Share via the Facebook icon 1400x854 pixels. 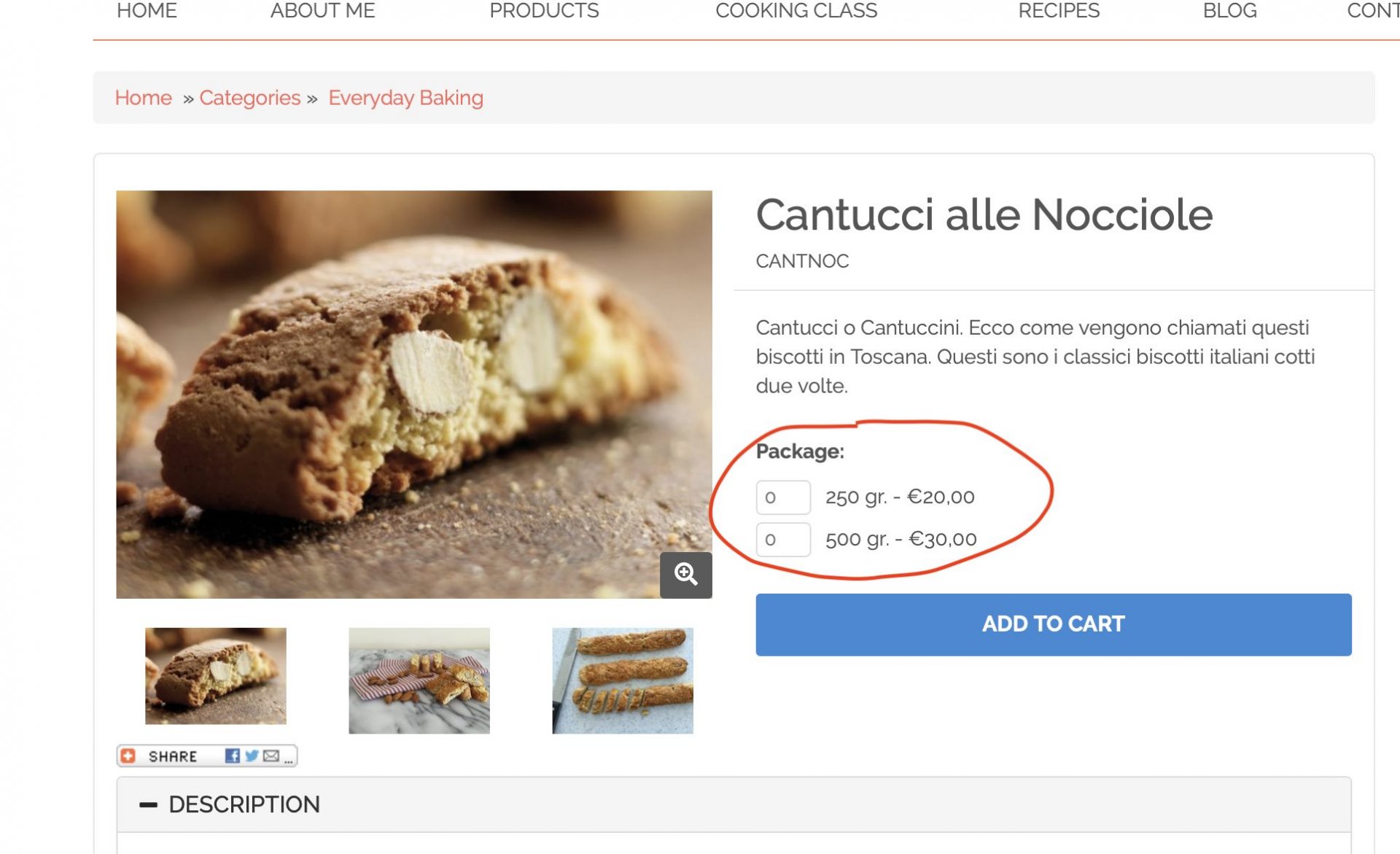pyautogui.click(x=232, y=756)
